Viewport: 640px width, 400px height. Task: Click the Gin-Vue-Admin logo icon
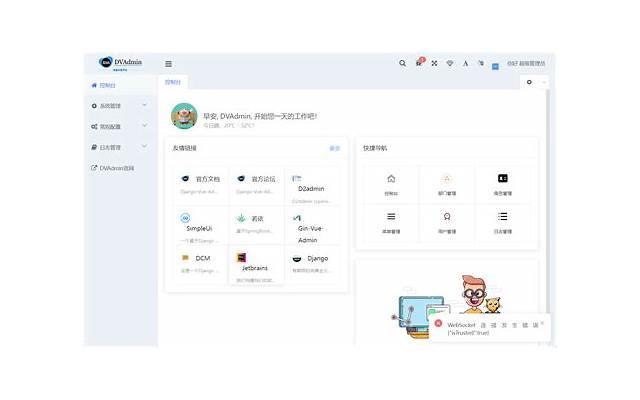[x=297, y=218]
